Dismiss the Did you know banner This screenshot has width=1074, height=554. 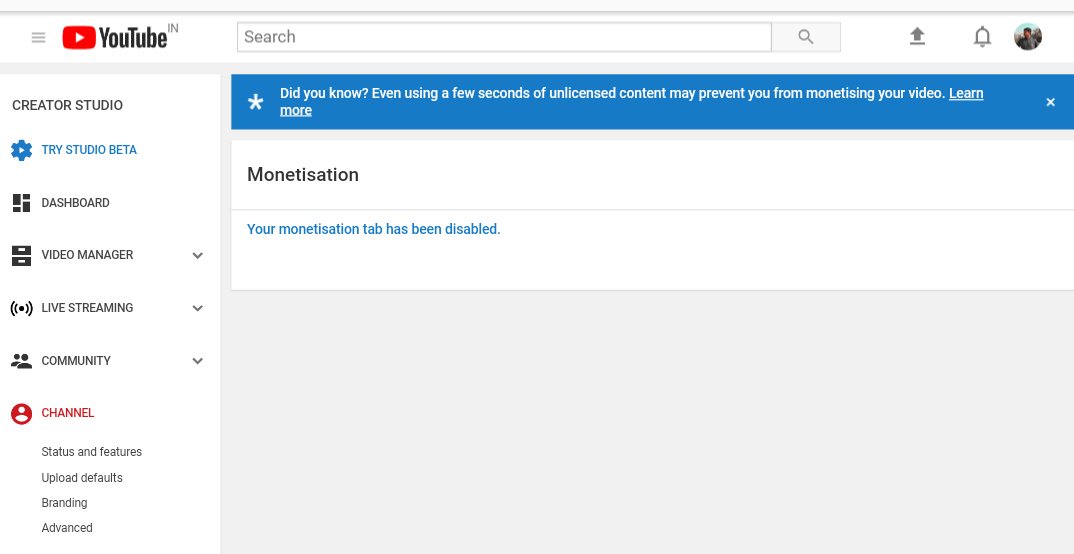[x=1050, y=102]
